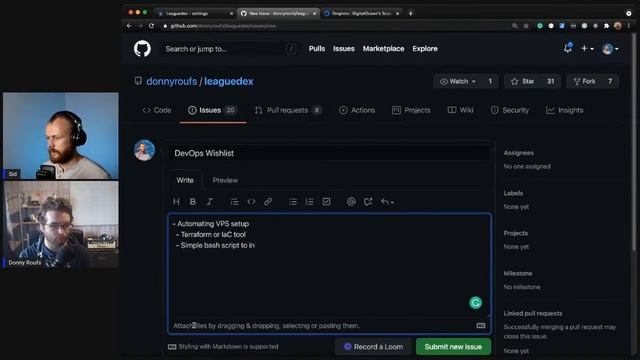This screenshot has width=640, height=360.
Task: Add a link with the chain icon
Action: [268, 202]
